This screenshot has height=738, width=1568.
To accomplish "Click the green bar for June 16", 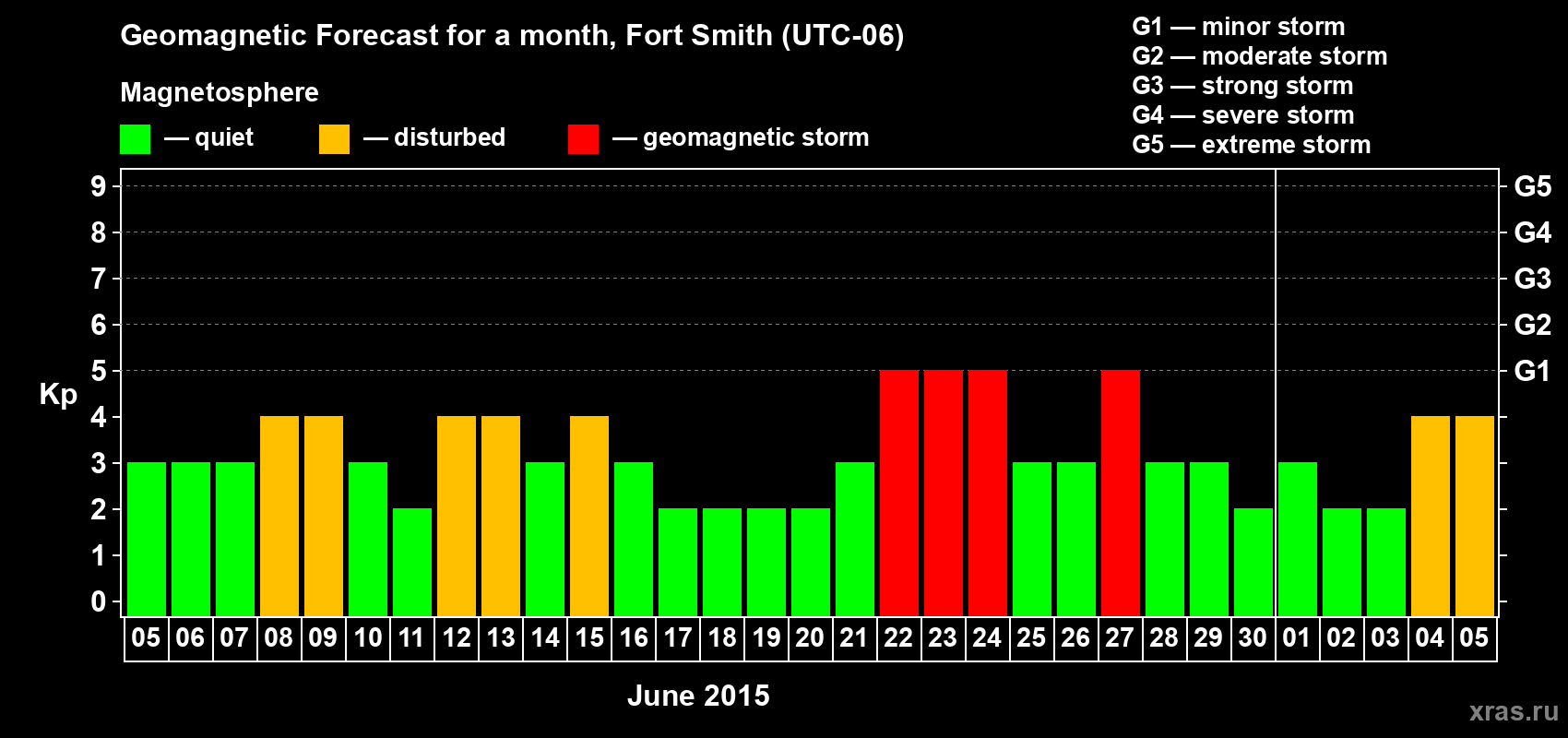I will click(634, 539).
